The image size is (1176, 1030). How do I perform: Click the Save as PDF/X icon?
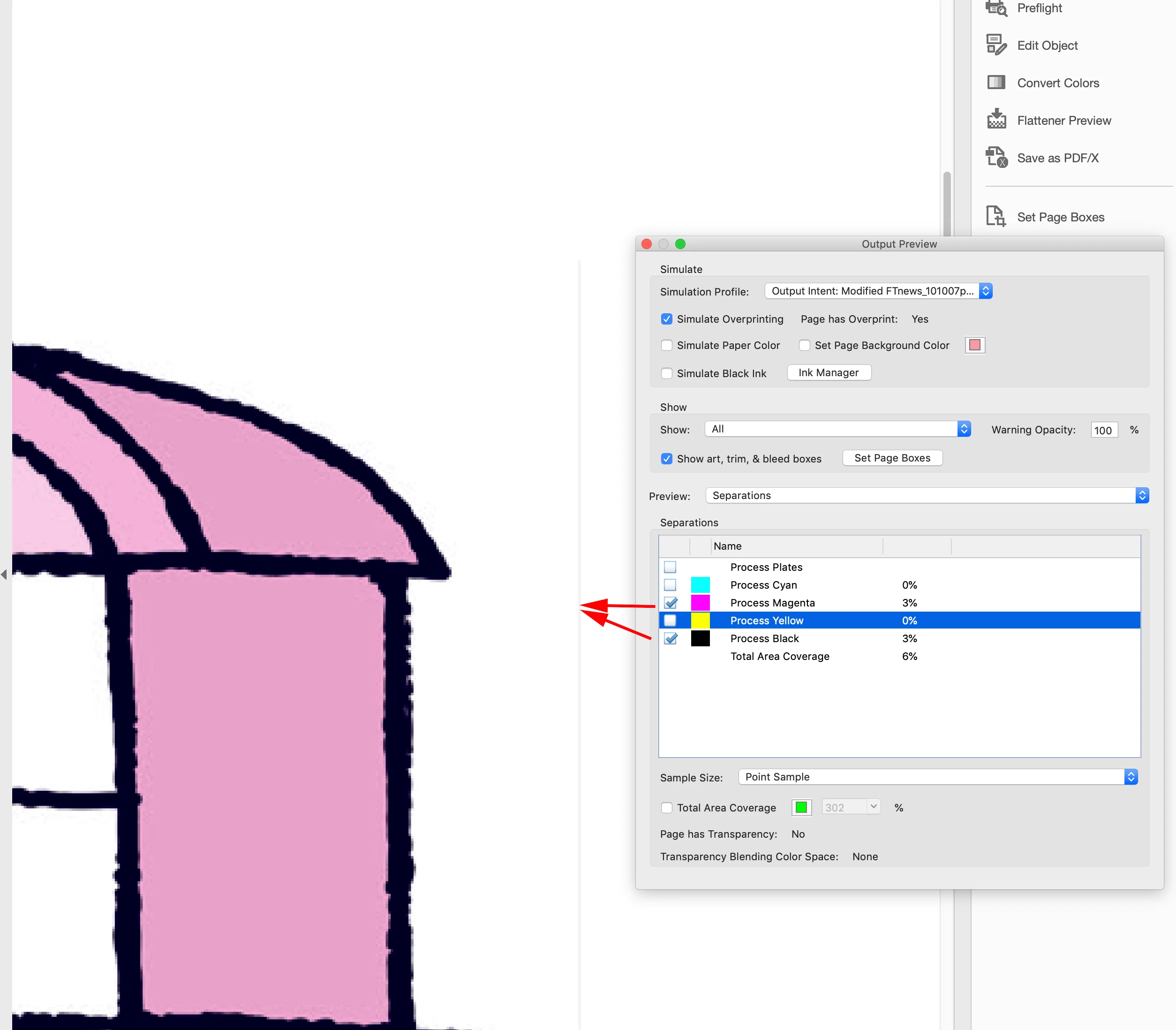pyautogui.click(x=996, y=158)
